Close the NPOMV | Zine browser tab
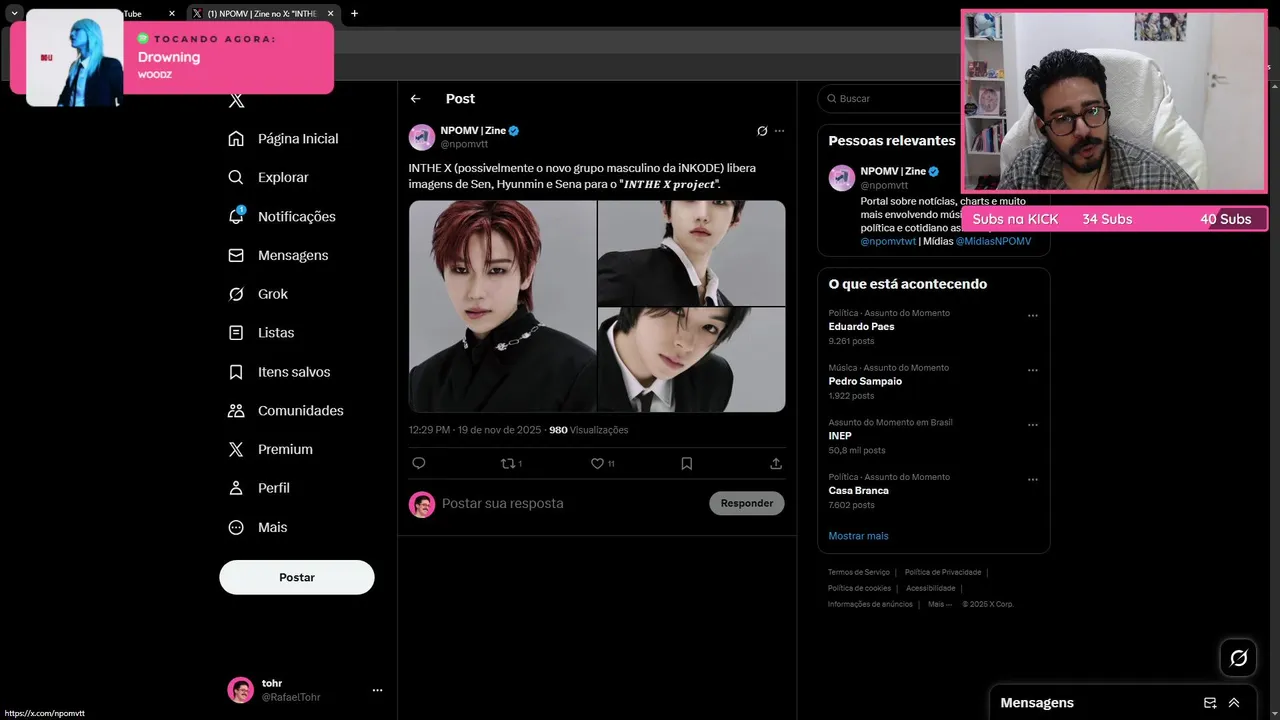Image resolution: width=1280 pixels, height=720 pixels. click(x=330, y=14)
